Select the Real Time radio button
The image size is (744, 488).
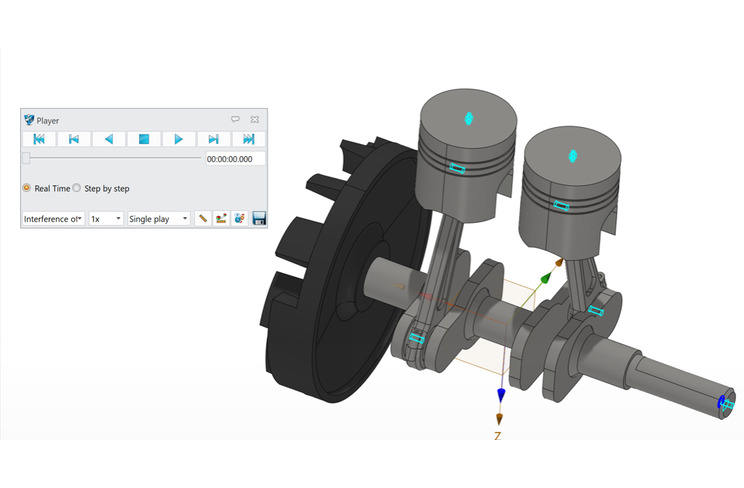click(27, 188)
